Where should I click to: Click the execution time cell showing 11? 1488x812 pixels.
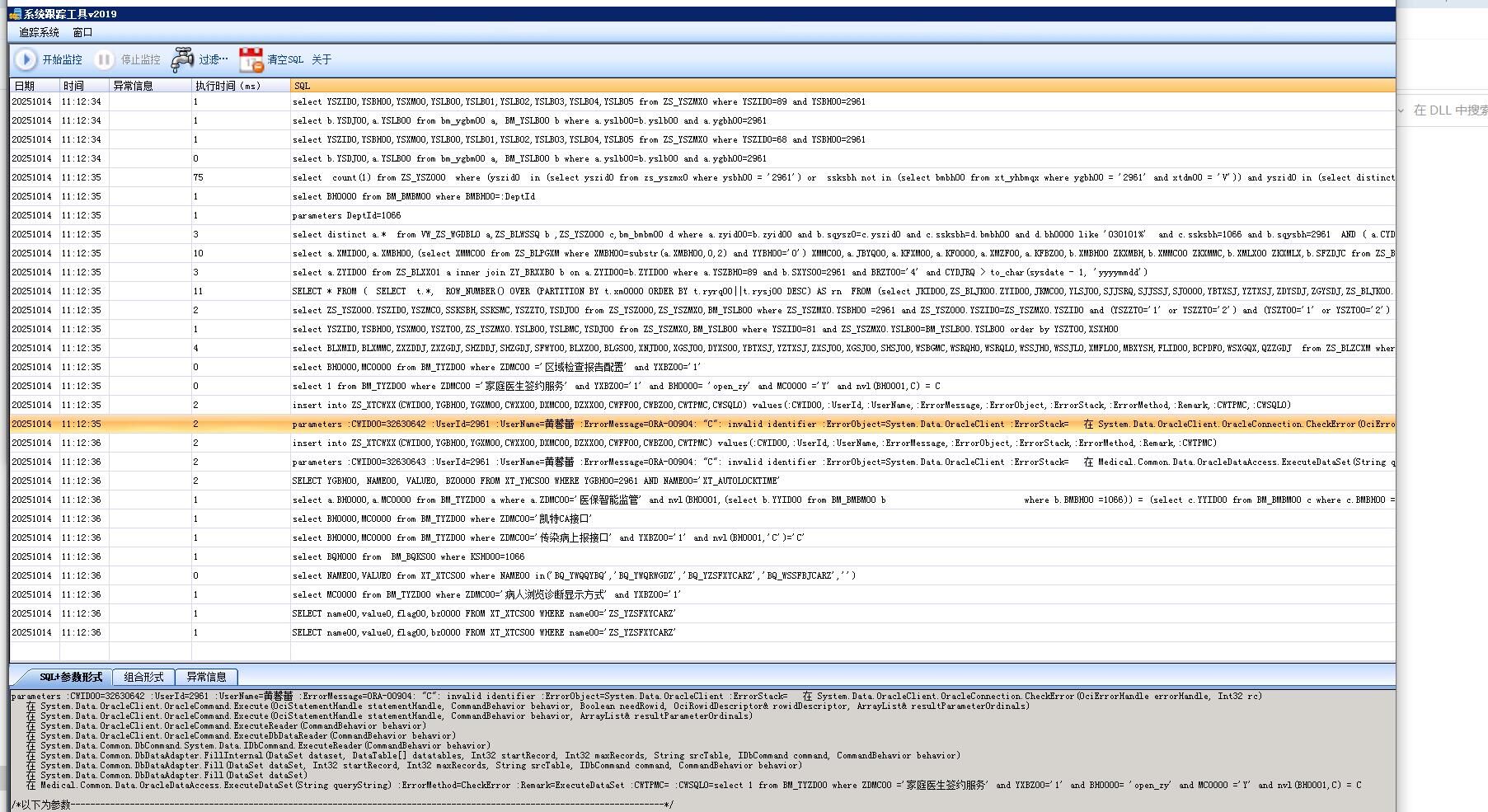coord(241,291)
